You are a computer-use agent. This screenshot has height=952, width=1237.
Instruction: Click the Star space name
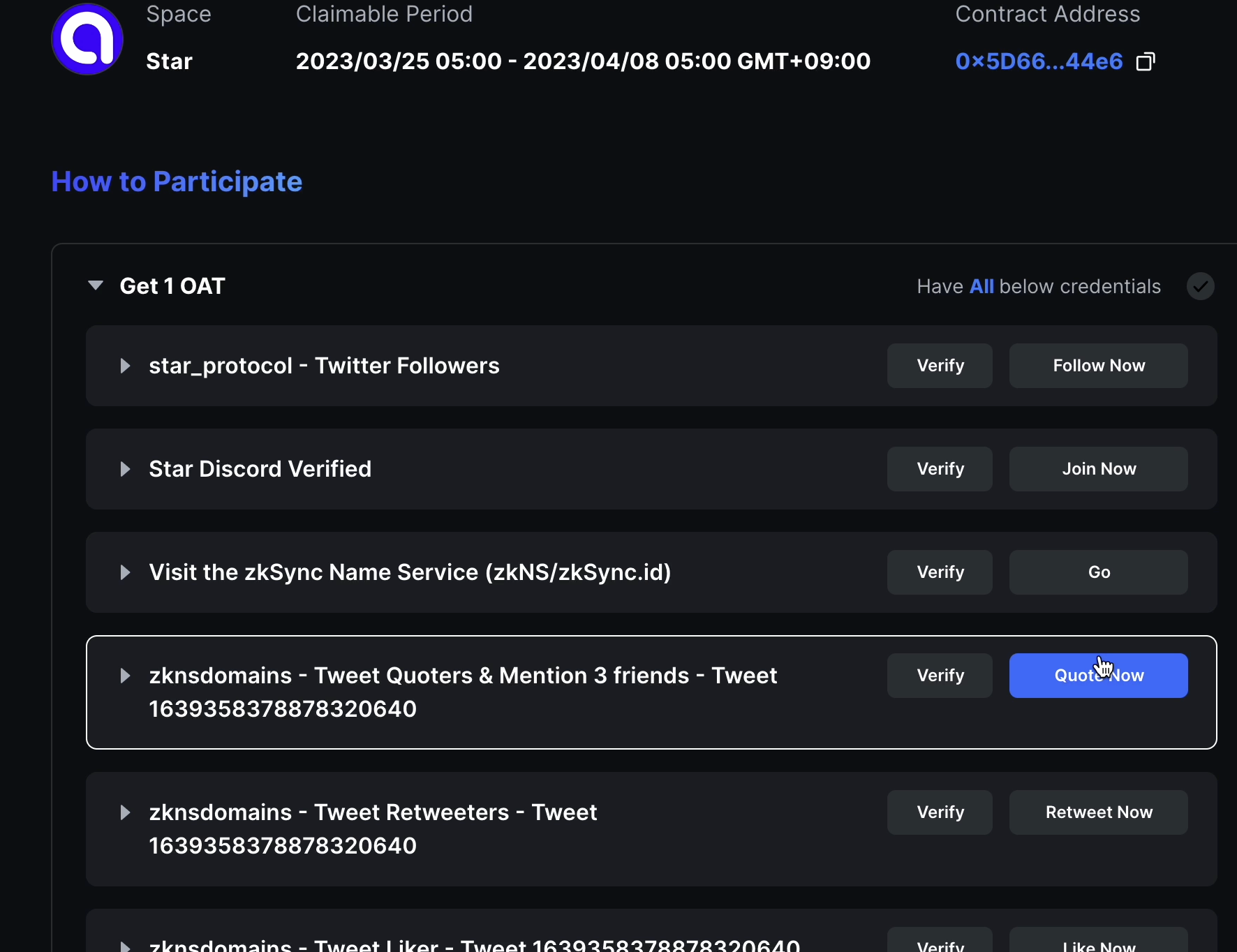(x=169, y=61)
